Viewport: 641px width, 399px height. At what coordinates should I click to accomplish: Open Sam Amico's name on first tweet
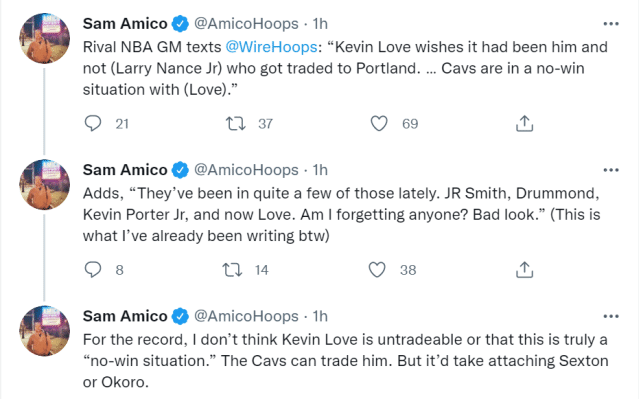tap(125, 24)
